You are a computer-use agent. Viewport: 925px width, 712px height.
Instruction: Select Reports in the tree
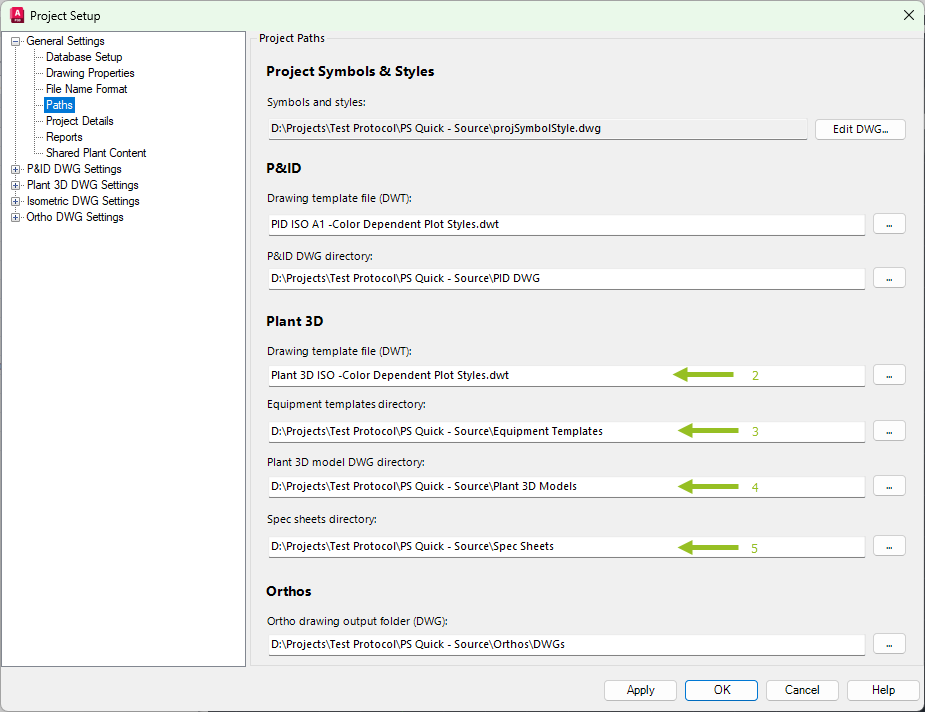tap(64, 137)
